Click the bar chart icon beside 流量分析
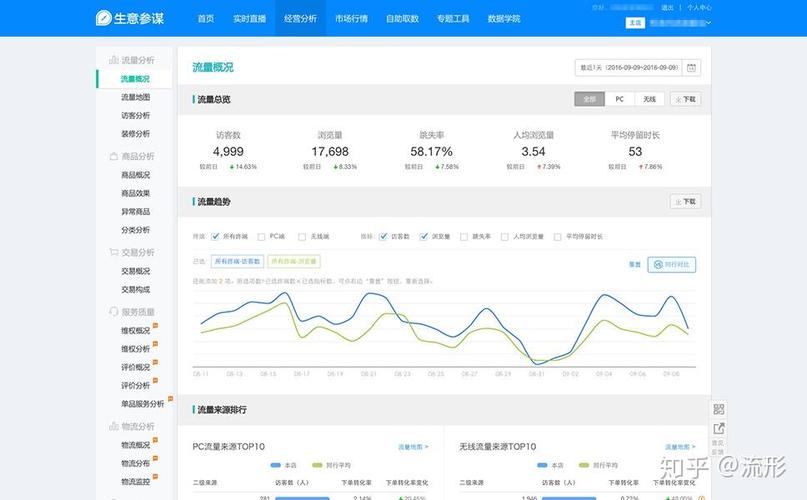Image resolution: width=807 pixels, height=500 pixels. pyautogui.click(x=114, y=60)
